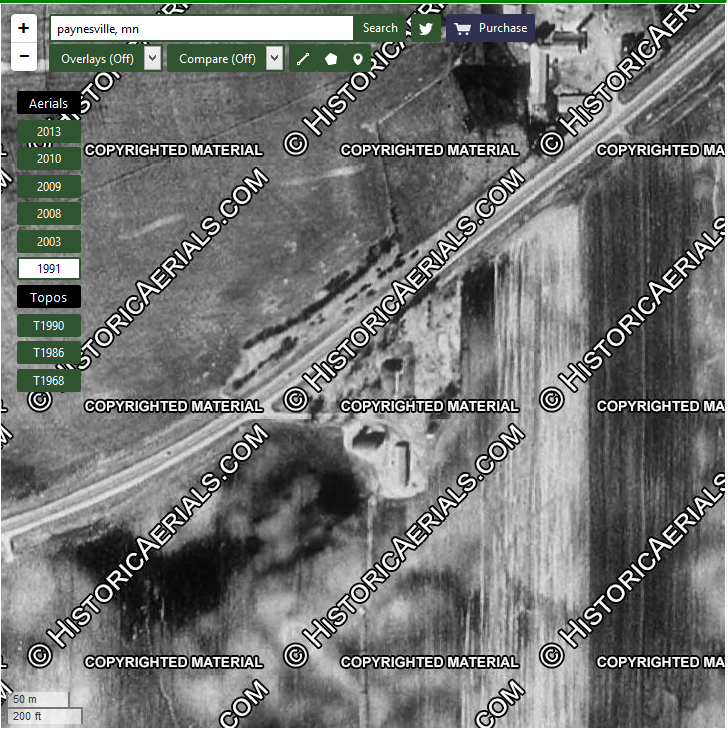This screenshot has height=730, width=728.
Task: Select the polygon area tool
Action: click(x=330, y=59)
